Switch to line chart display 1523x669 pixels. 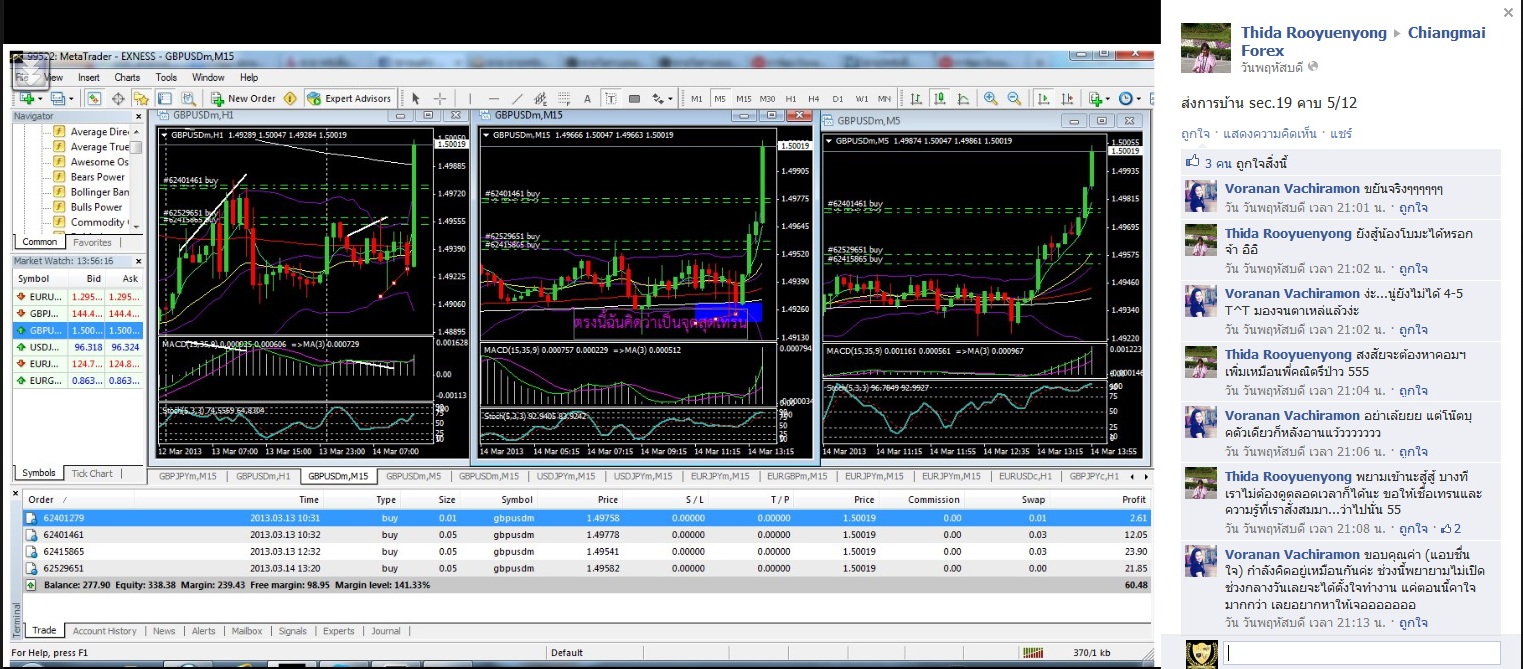[963, 98]
